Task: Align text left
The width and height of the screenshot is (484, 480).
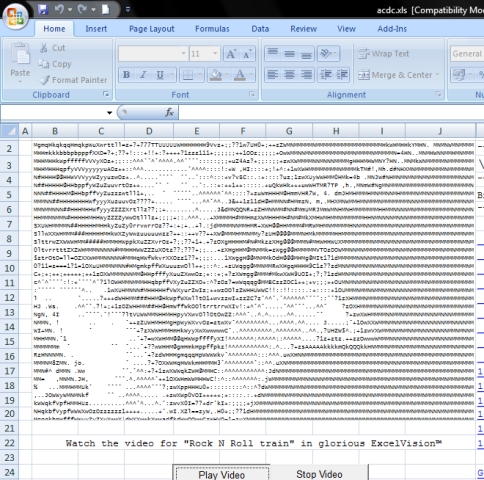Action: [x=273, y=75]
